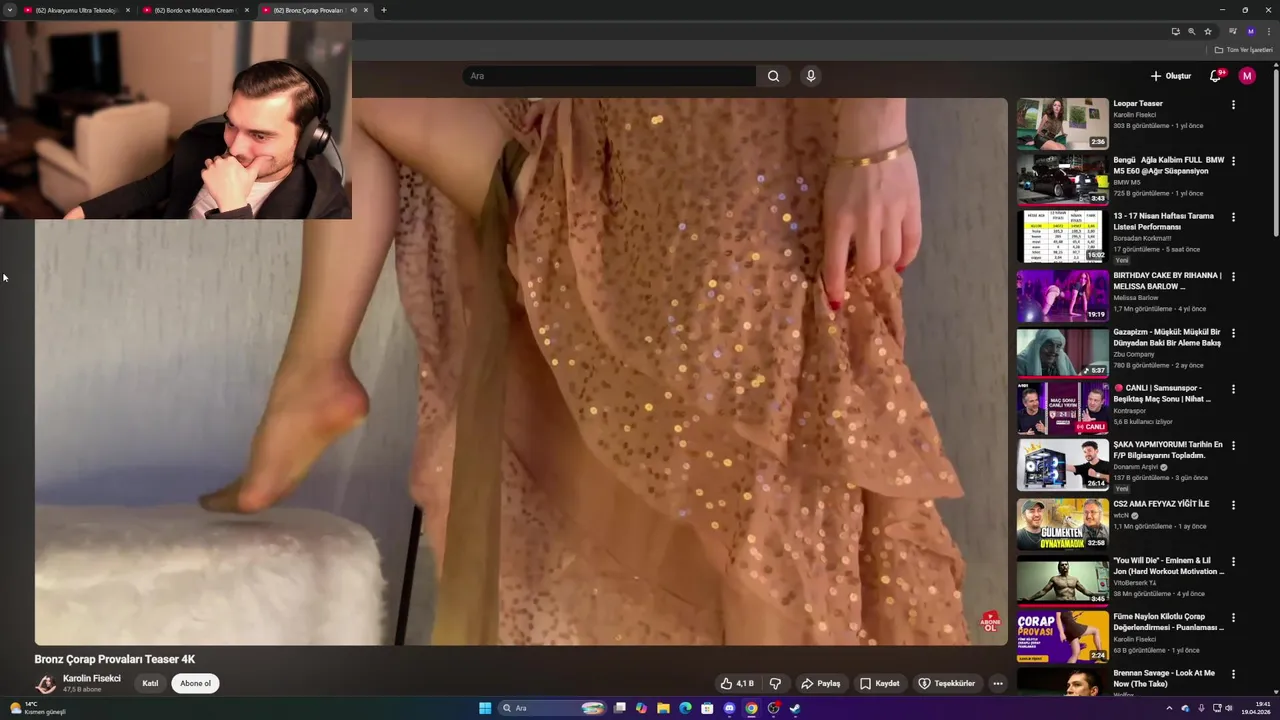Screen dimensions: 1280x720
Task: Save video with Kaydet button
Action: [880, 684]
